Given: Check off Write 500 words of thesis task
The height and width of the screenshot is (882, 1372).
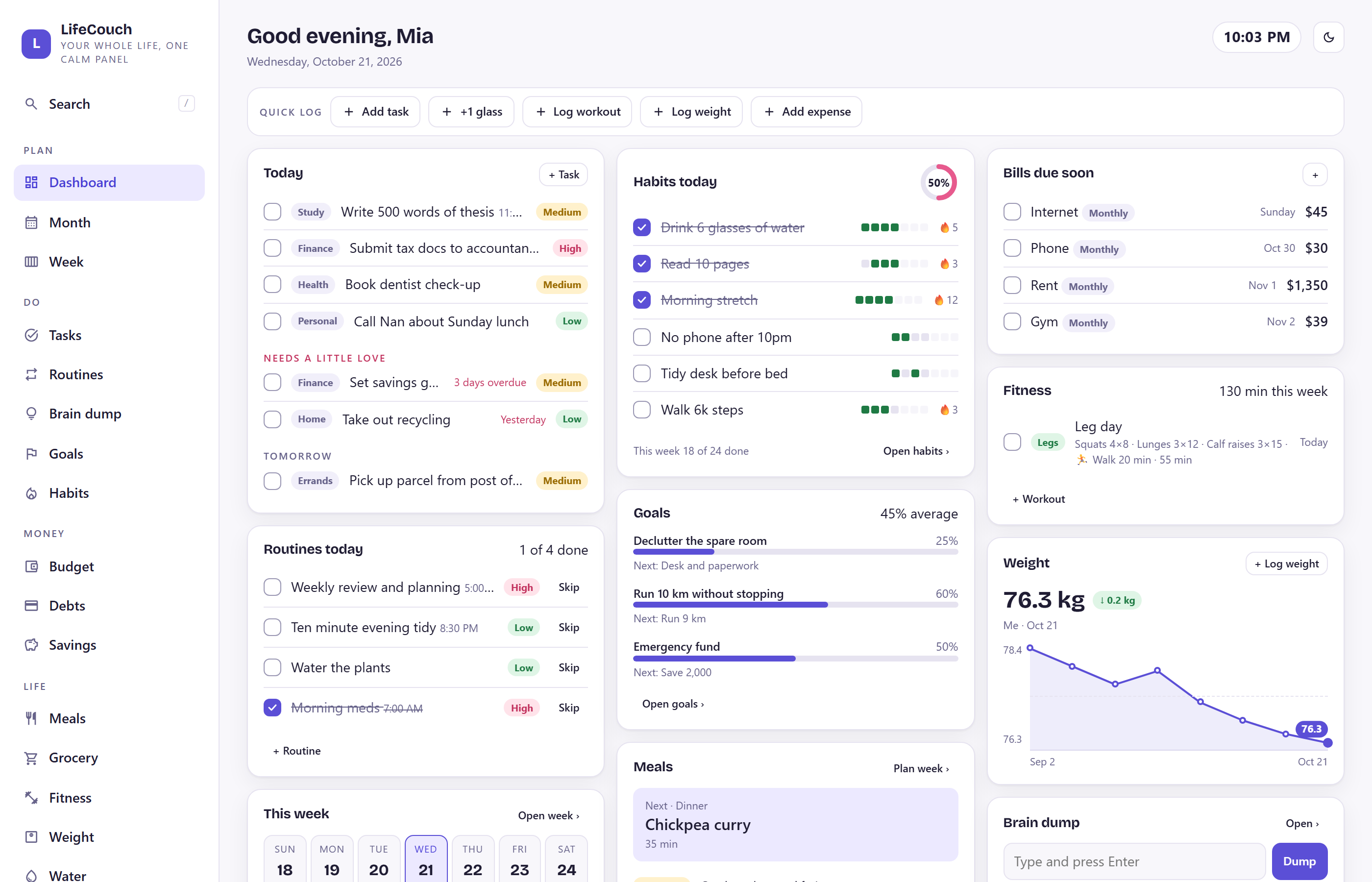Looking at the screenshot, I should coord(272,212).
